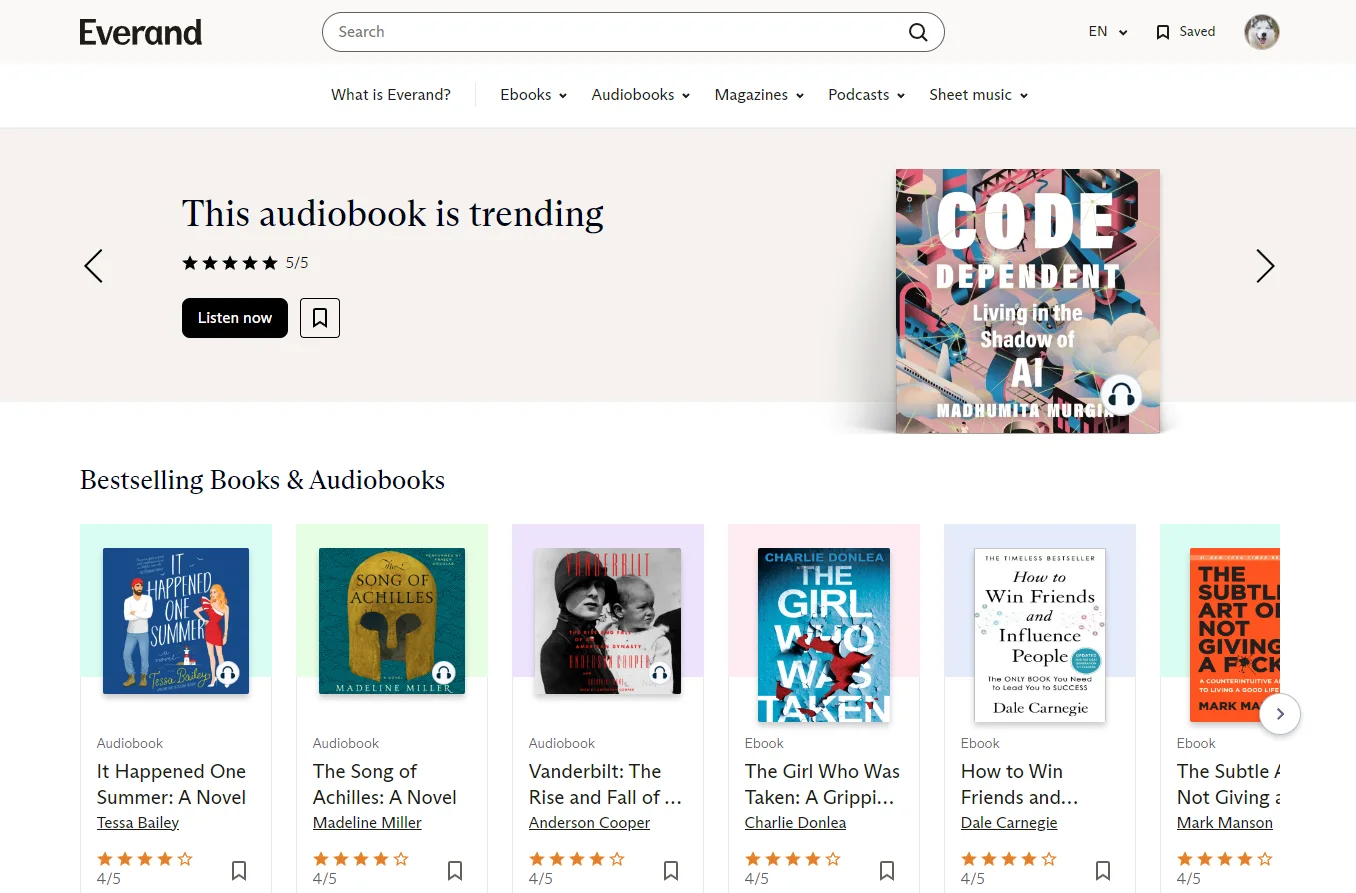The height and width of the screenshot is (893, 1356).
Task: Toggle save bookmark for It Happened One Summer
Action: point(239,870)
